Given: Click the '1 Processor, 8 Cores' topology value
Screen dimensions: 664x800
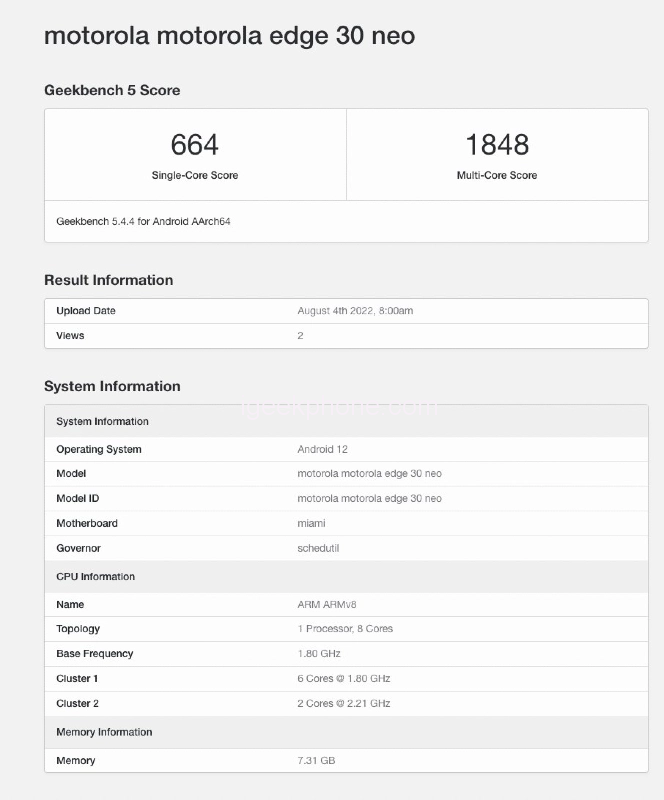Looking at the screenshot, I should pos(345,629).
